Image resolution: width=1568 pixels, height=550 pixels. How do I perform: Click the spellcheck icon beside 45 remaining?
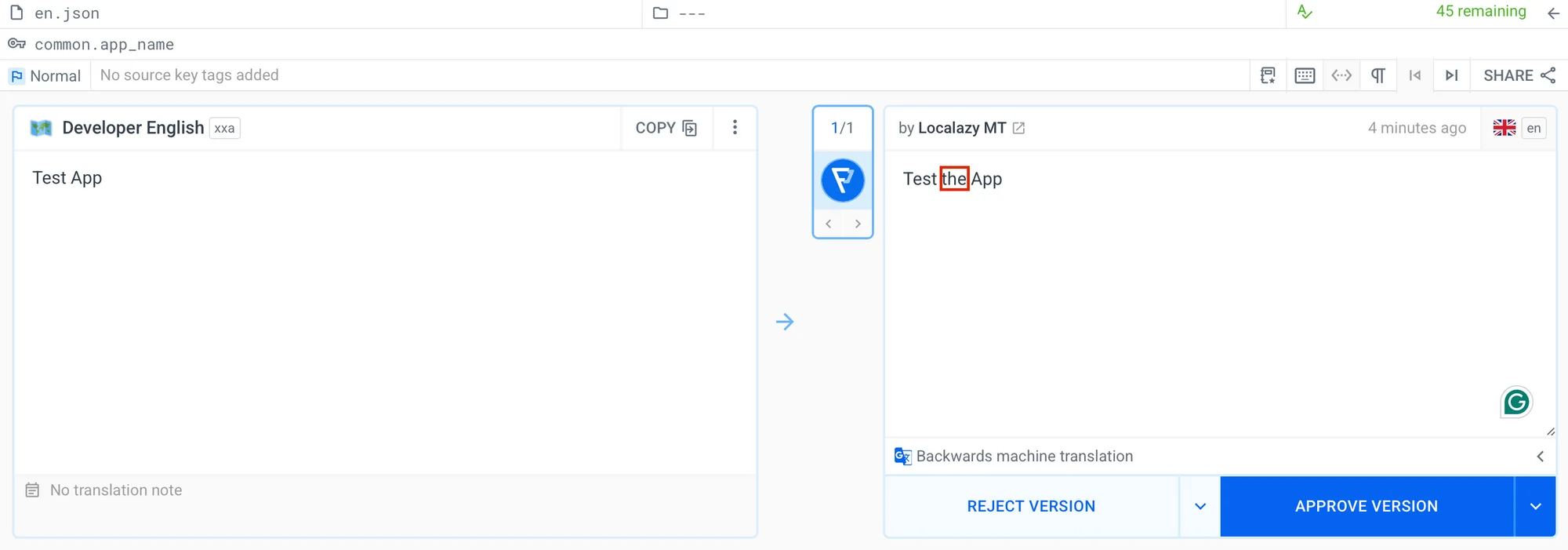pyautogui.click(x=1305, y=13)
